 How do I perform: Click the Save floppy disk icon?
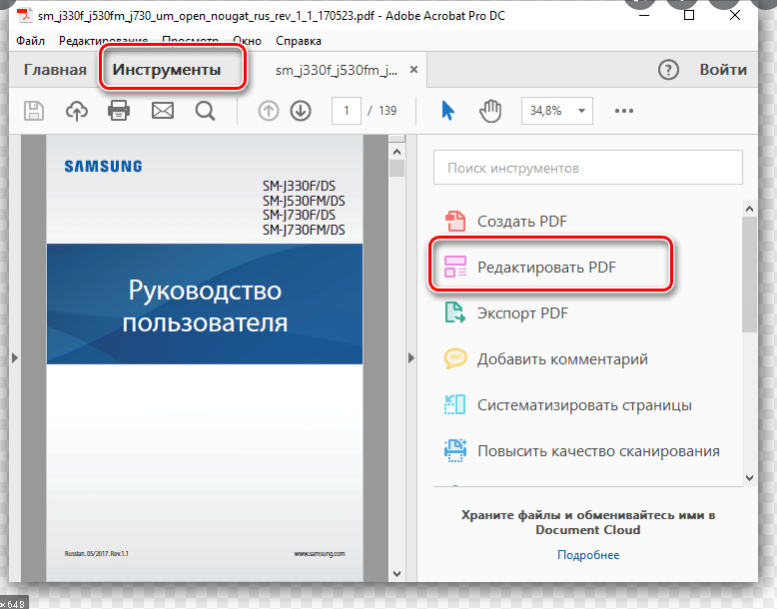point(34,111)
